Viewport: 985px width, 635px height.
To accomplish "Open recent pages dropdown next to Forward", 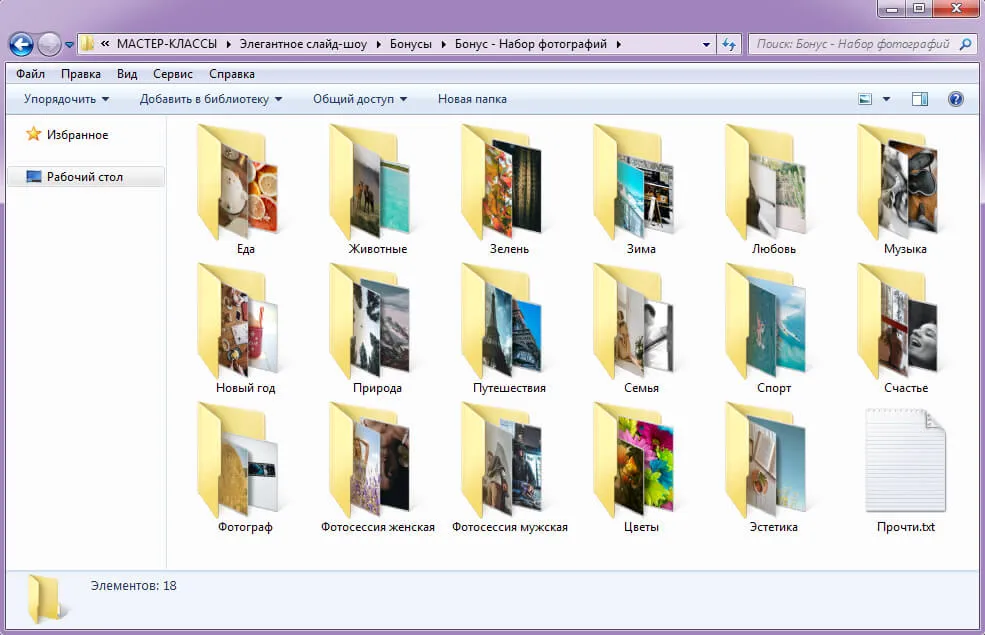I will tap(69, 45).
